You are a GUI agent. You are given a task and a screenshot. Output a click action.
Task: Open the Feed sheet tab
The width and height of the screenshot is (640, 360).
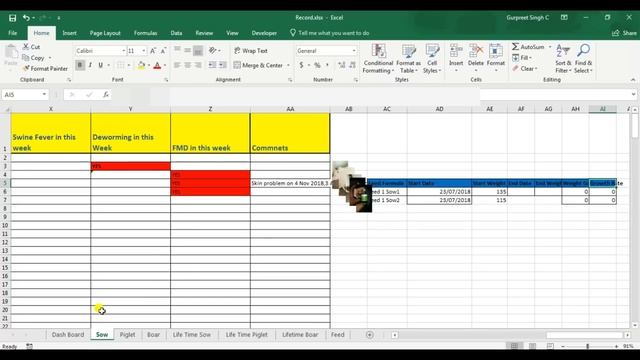pos(338,335)
